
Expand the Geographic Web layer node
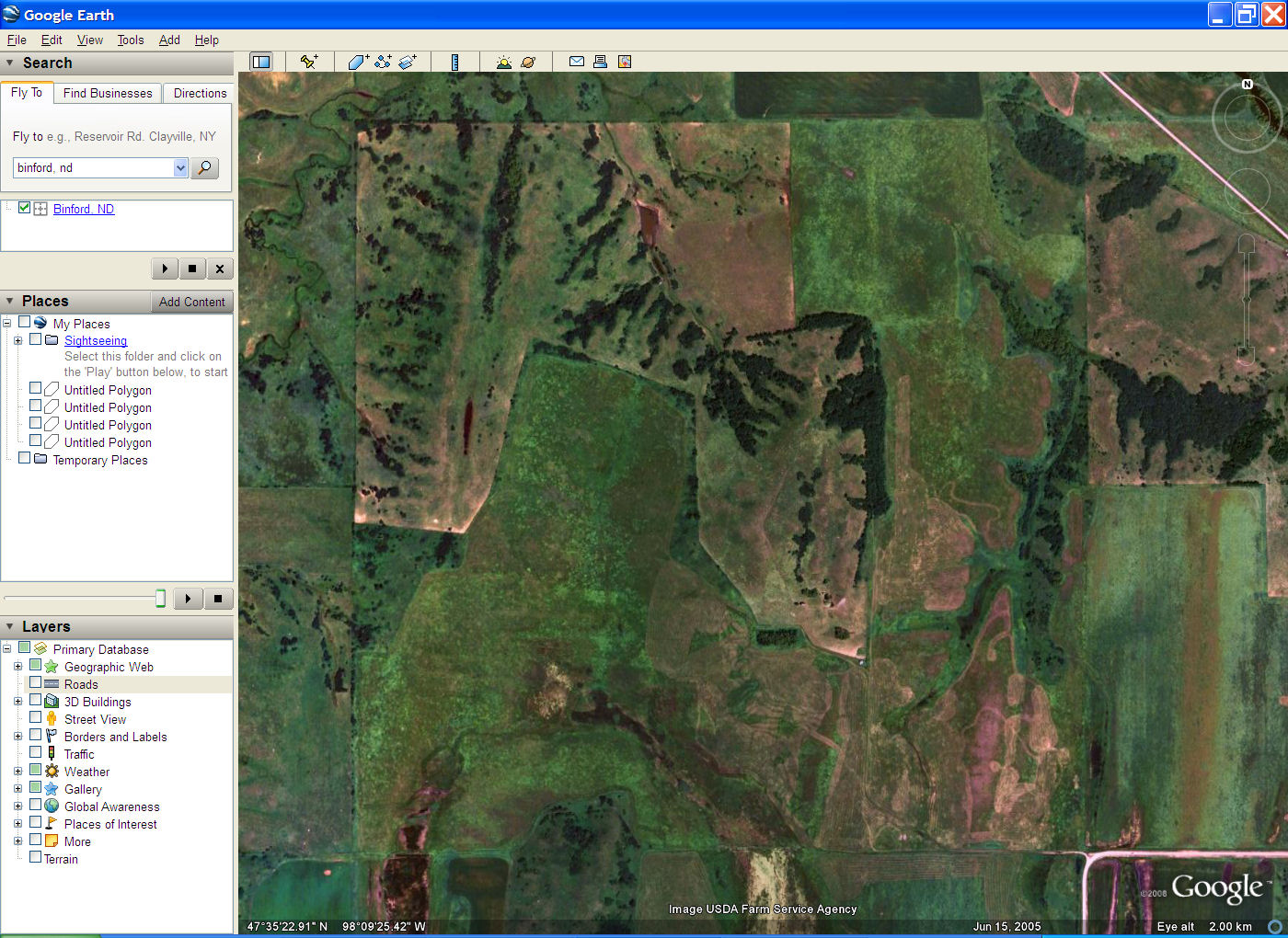pyautogui.click(x=17, y=666)
